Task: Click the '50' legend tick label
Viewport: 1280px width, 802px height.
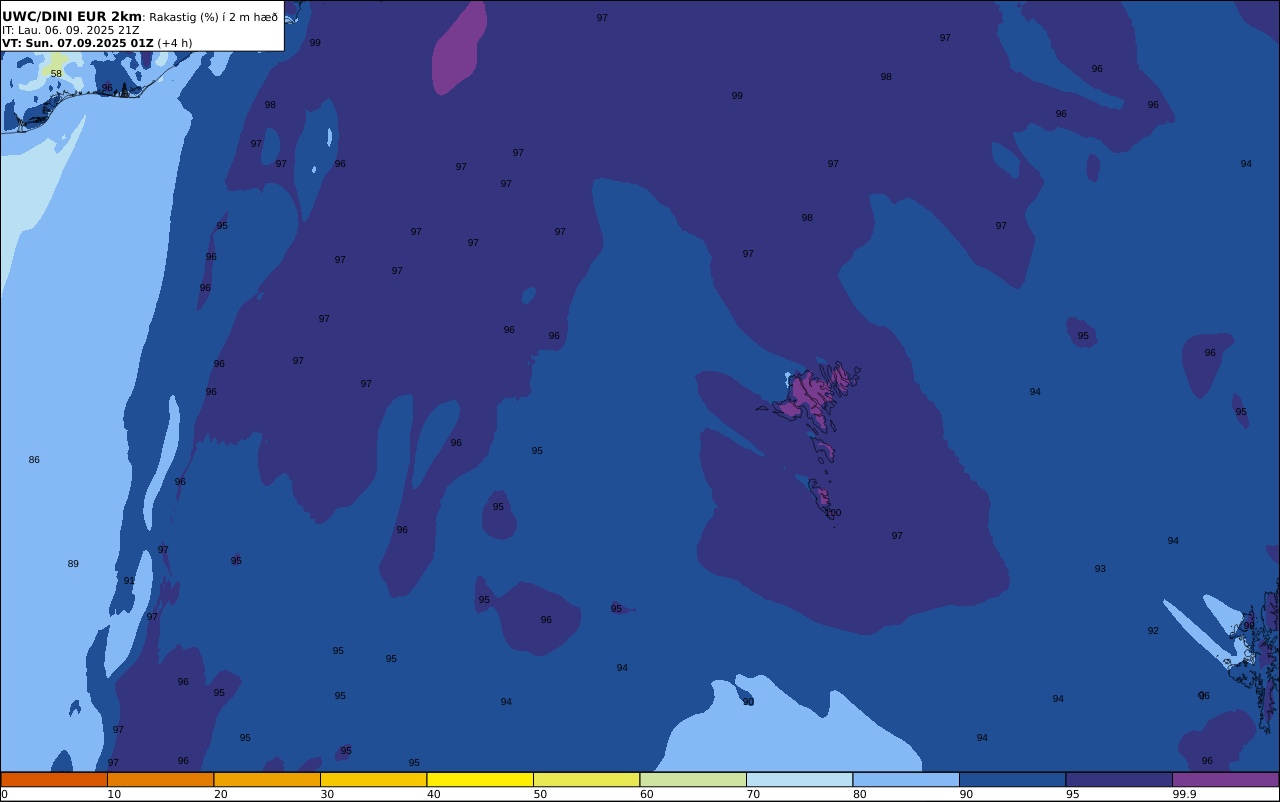Action: click(540, 794)
